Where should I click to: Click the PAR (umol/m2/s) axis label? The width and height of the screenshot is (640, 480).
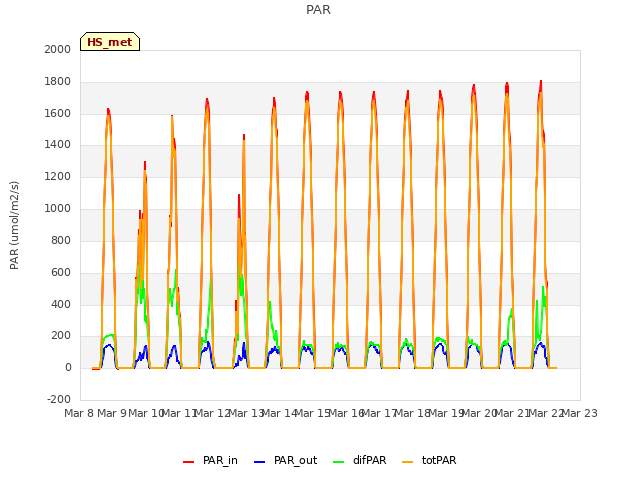14,225
